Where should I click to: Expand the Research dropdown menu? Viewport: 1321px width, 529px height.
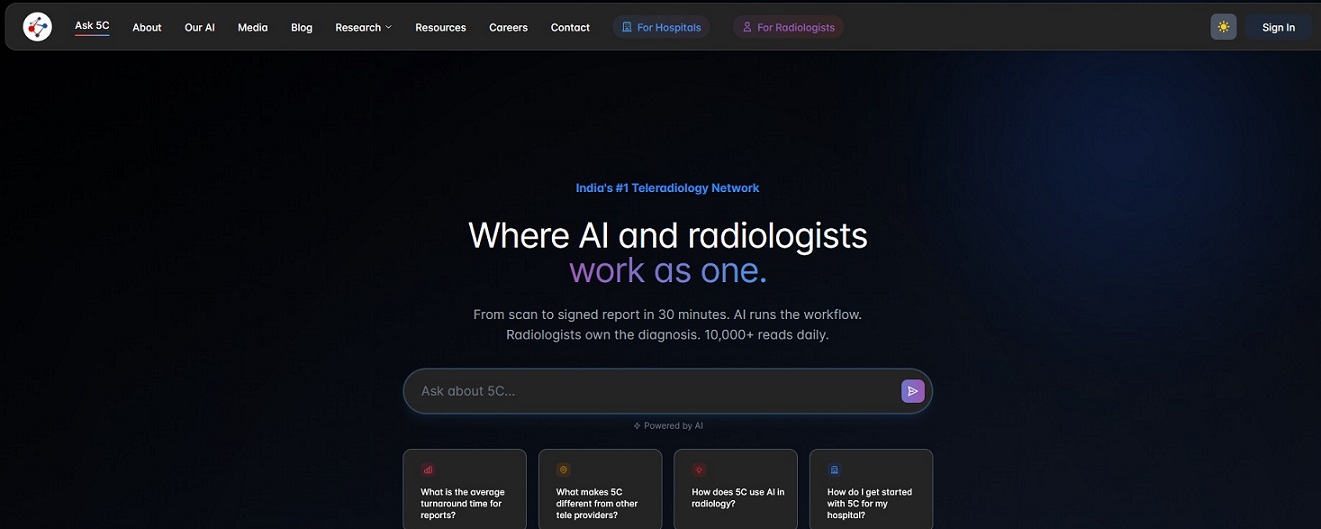pos(363,27)
